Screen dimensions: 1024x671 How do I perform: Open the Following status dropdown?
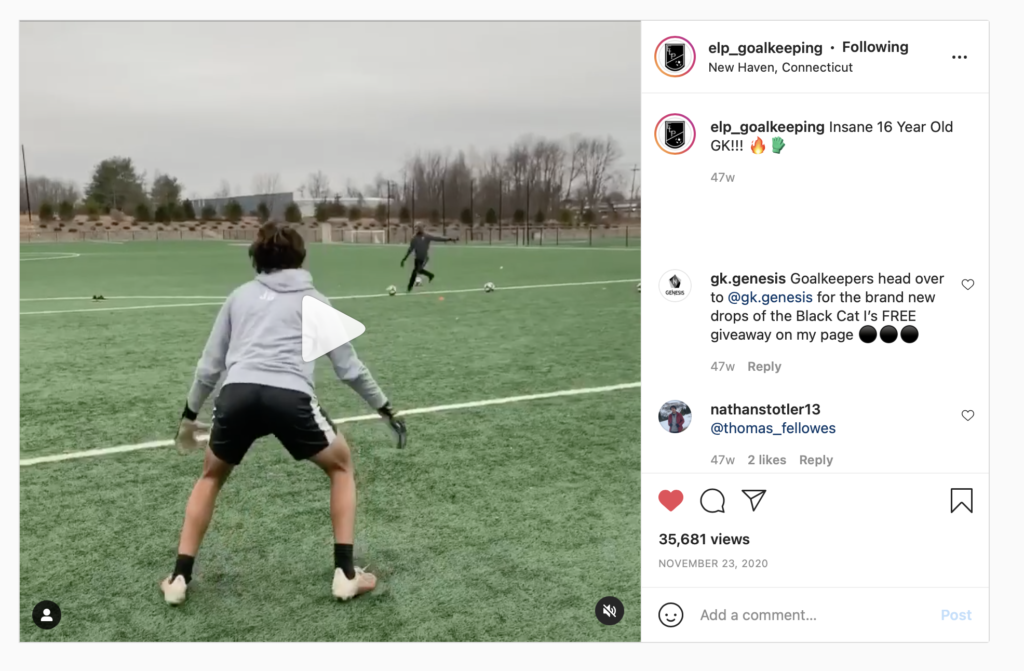[x=875, y=47]
